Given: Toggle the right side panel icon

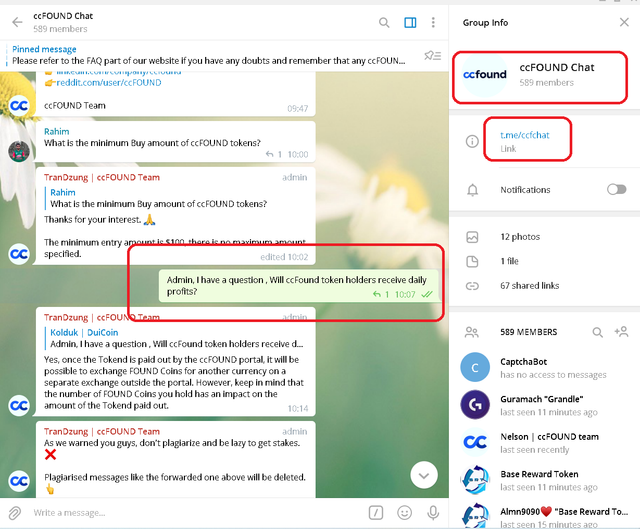Looking at the screenshot, I should click(410, 22).
